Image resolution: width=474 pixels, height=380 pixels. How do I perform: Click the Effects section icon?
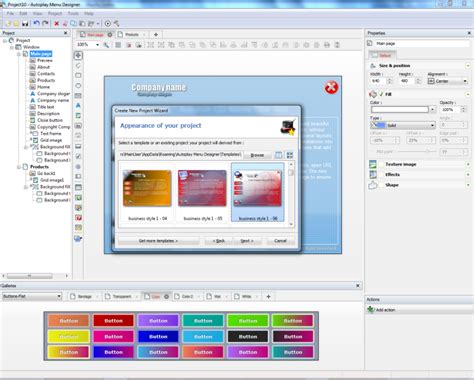[x=373, y=175]
